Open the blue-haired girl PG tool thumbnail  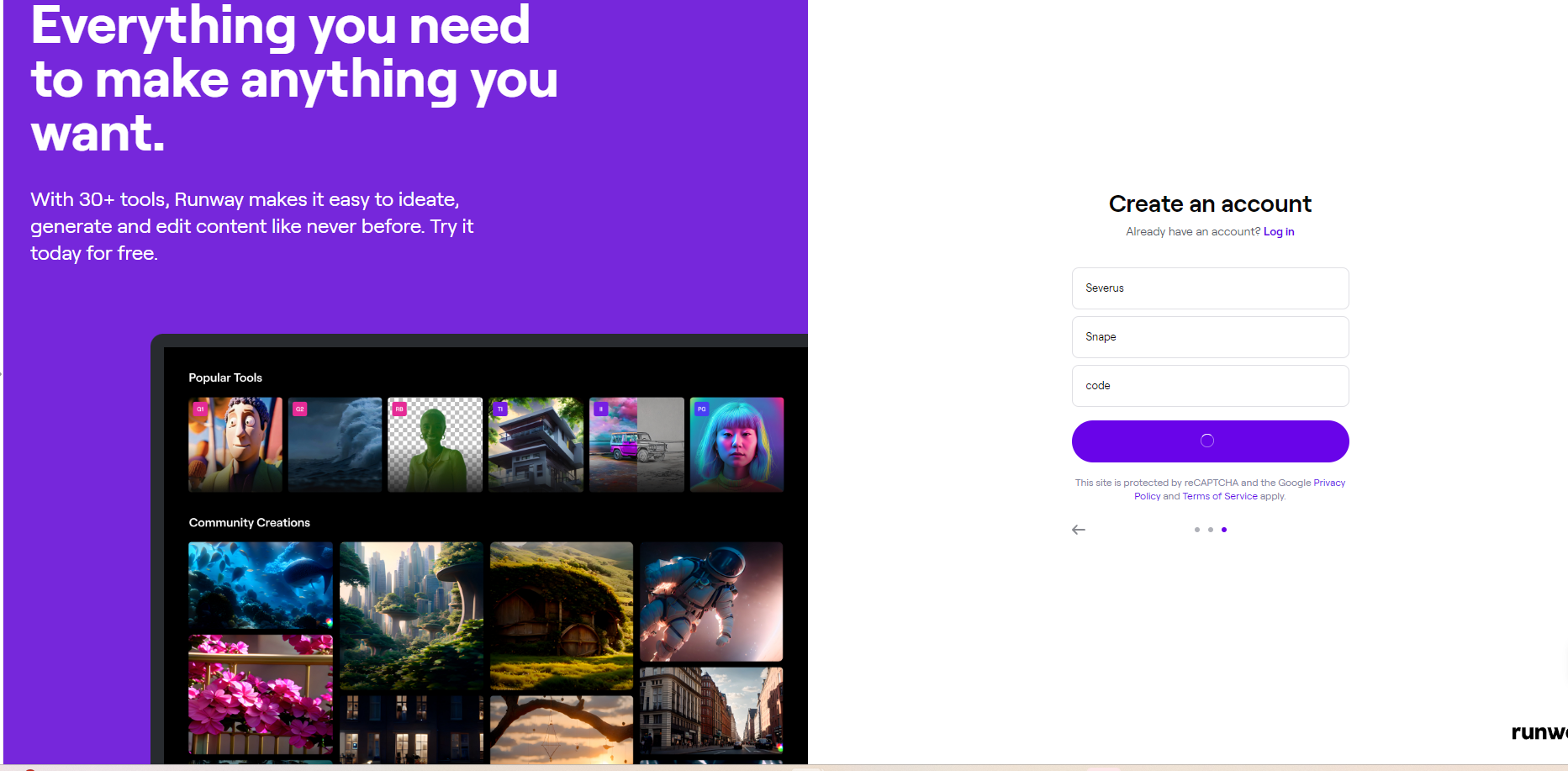pyautogui.click(x=736, y=445)
